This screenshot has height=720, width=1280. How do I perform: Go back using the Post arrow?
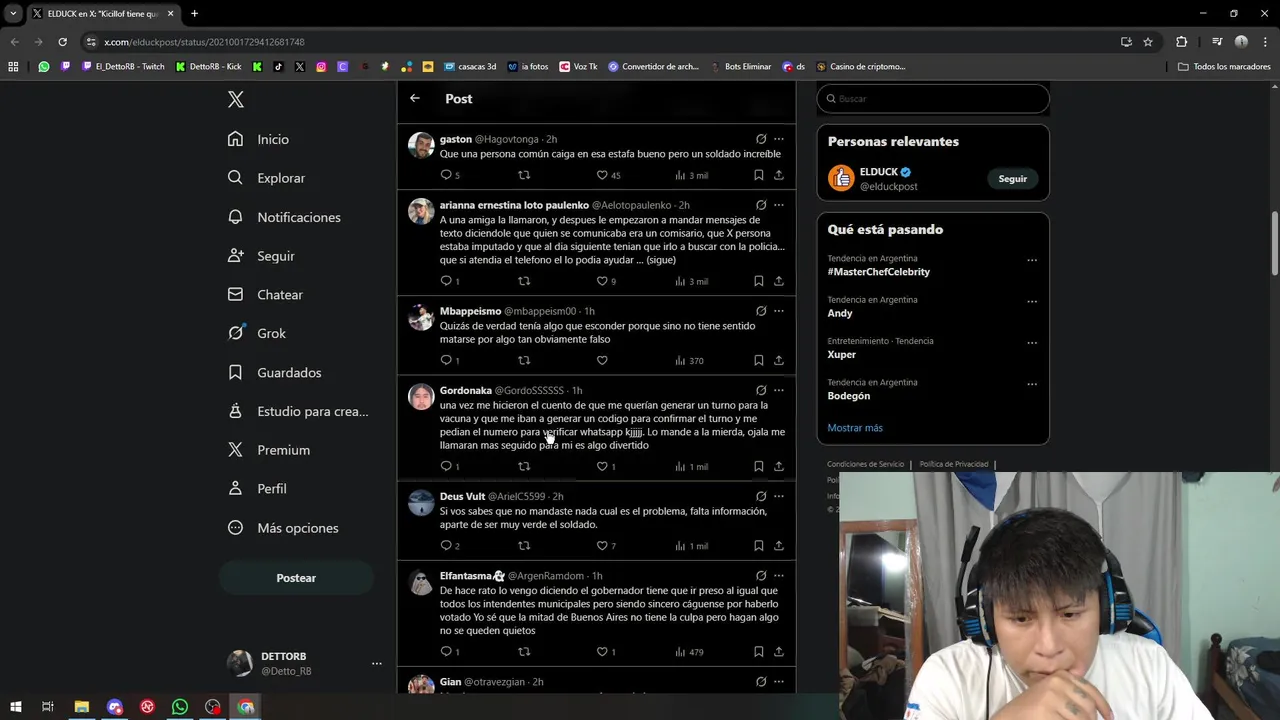415,98
